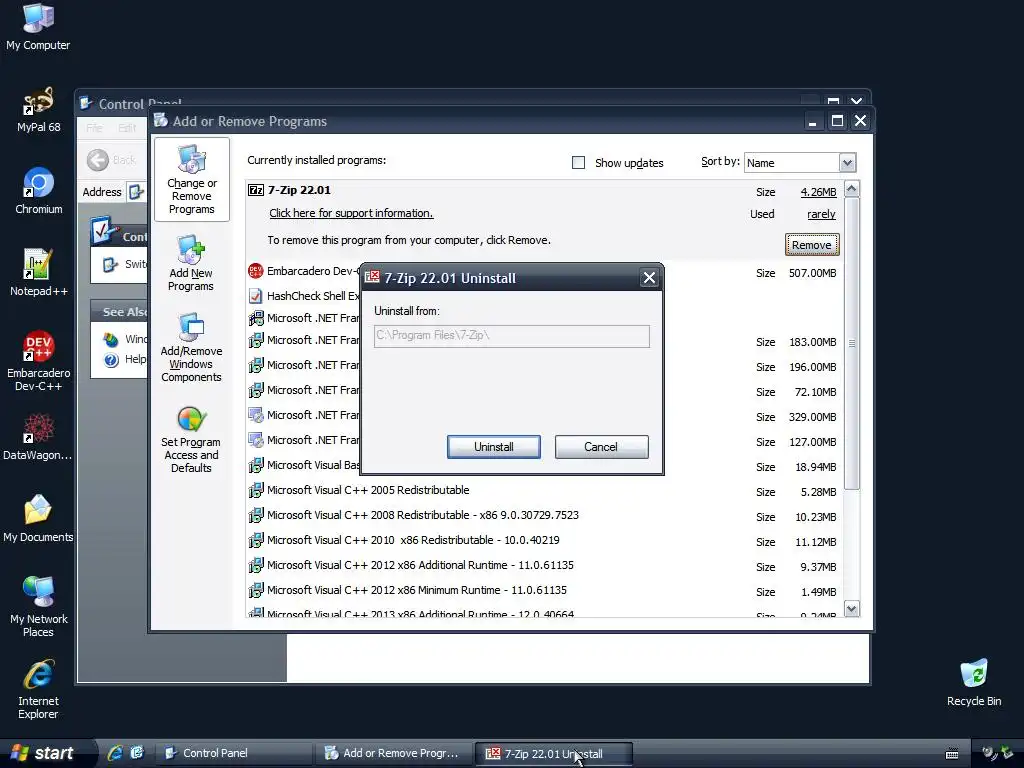Open the Sort by Name dropdown
This screenshot has height=768, width=1024.
[847, 163]
